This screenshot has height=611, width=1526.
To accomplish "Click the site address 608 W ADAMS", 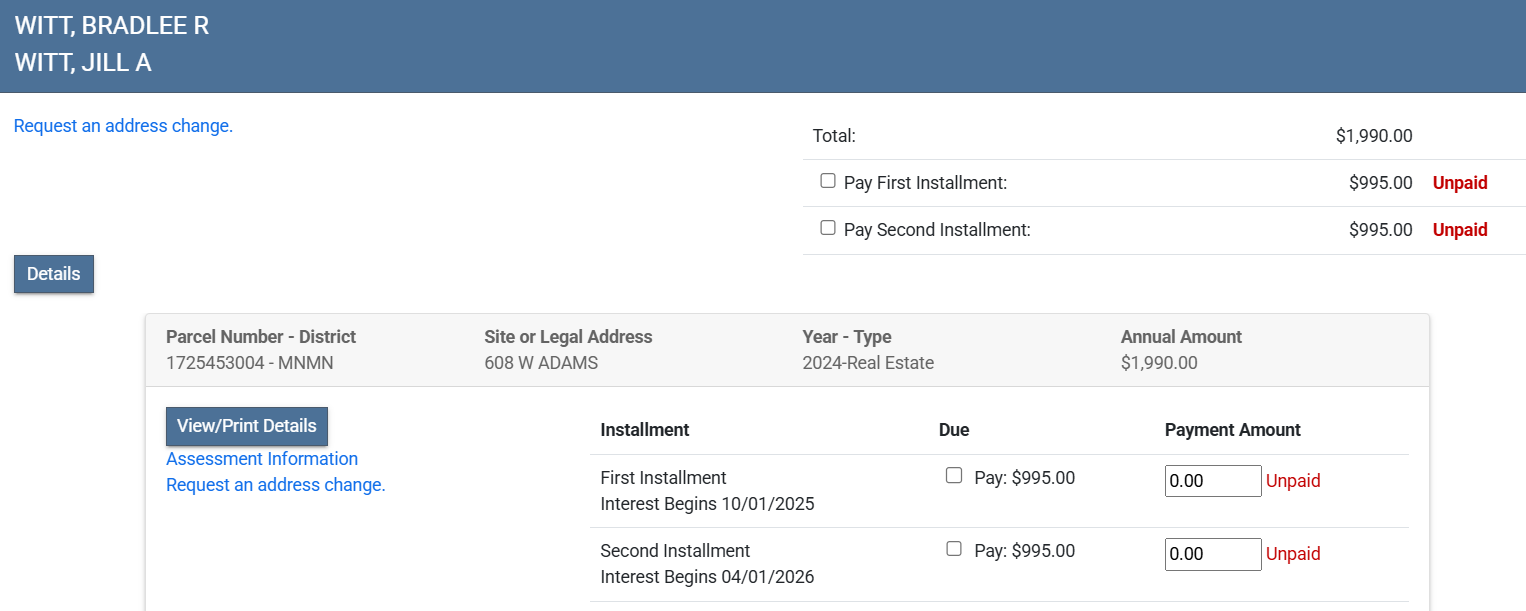I will tap(540, 363).
